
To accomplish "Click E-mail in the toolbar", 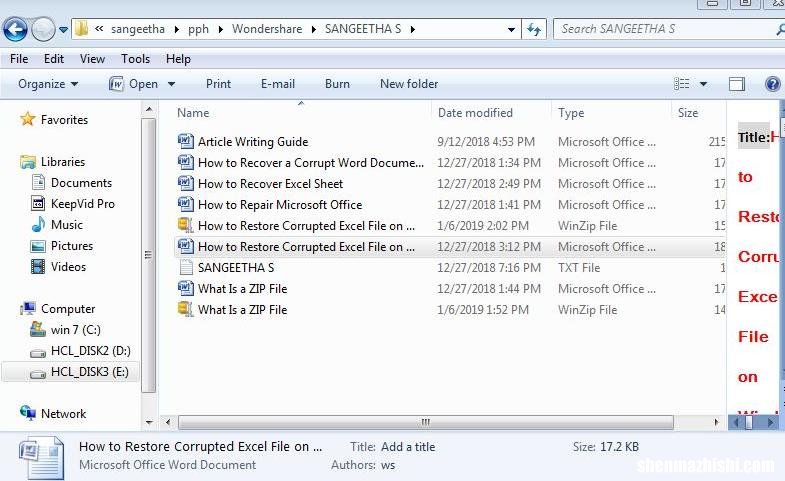I will (278, 84).
